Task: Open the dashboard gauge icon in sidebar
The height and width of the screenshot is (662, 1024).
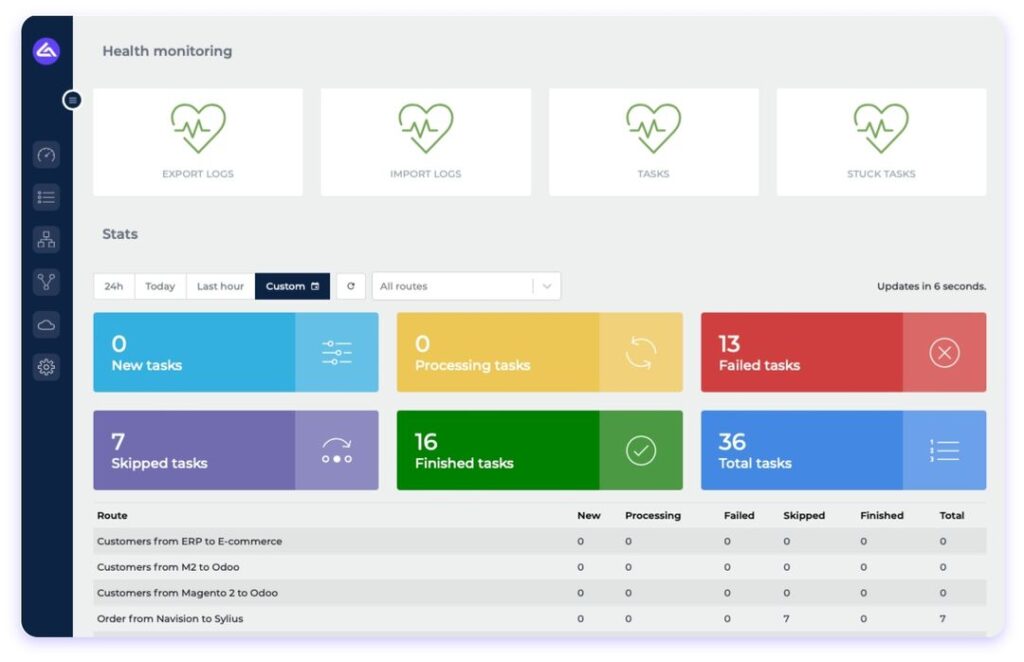Action: (46, 153)
